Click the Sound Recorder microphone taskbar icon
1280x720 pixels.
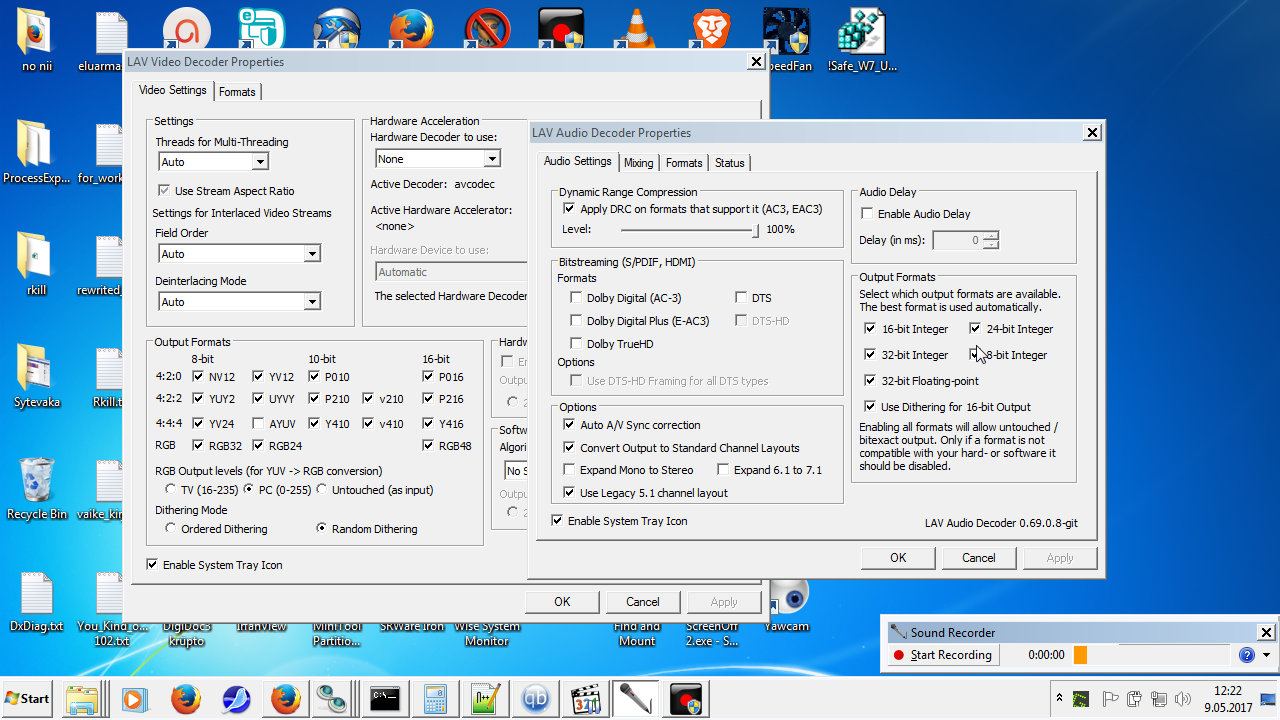click(x=635, y=698)
